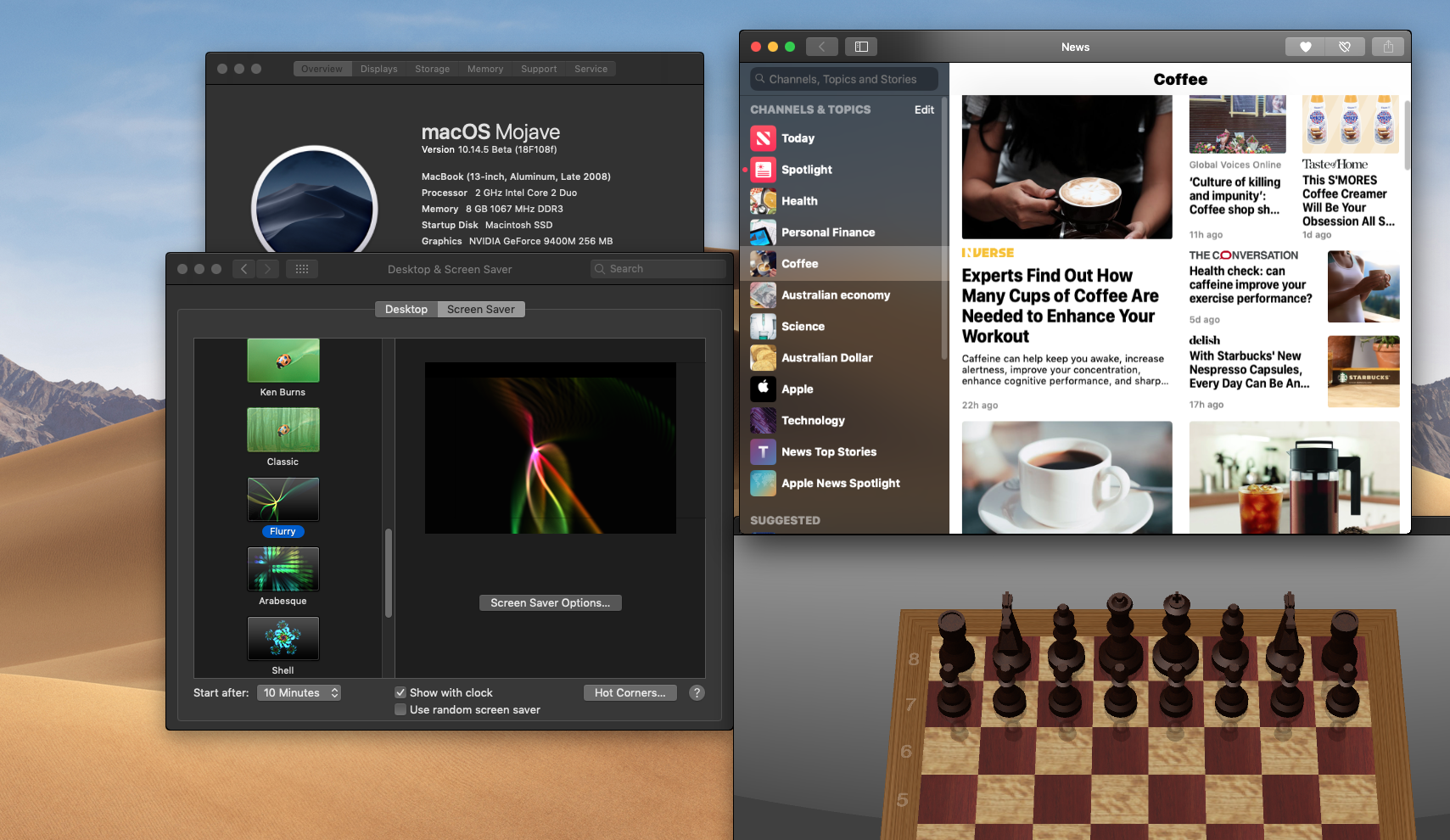This screenshot has width=1450, height=840.
Task: Open iced coffee maker photo story
Action: [1294, 478]
